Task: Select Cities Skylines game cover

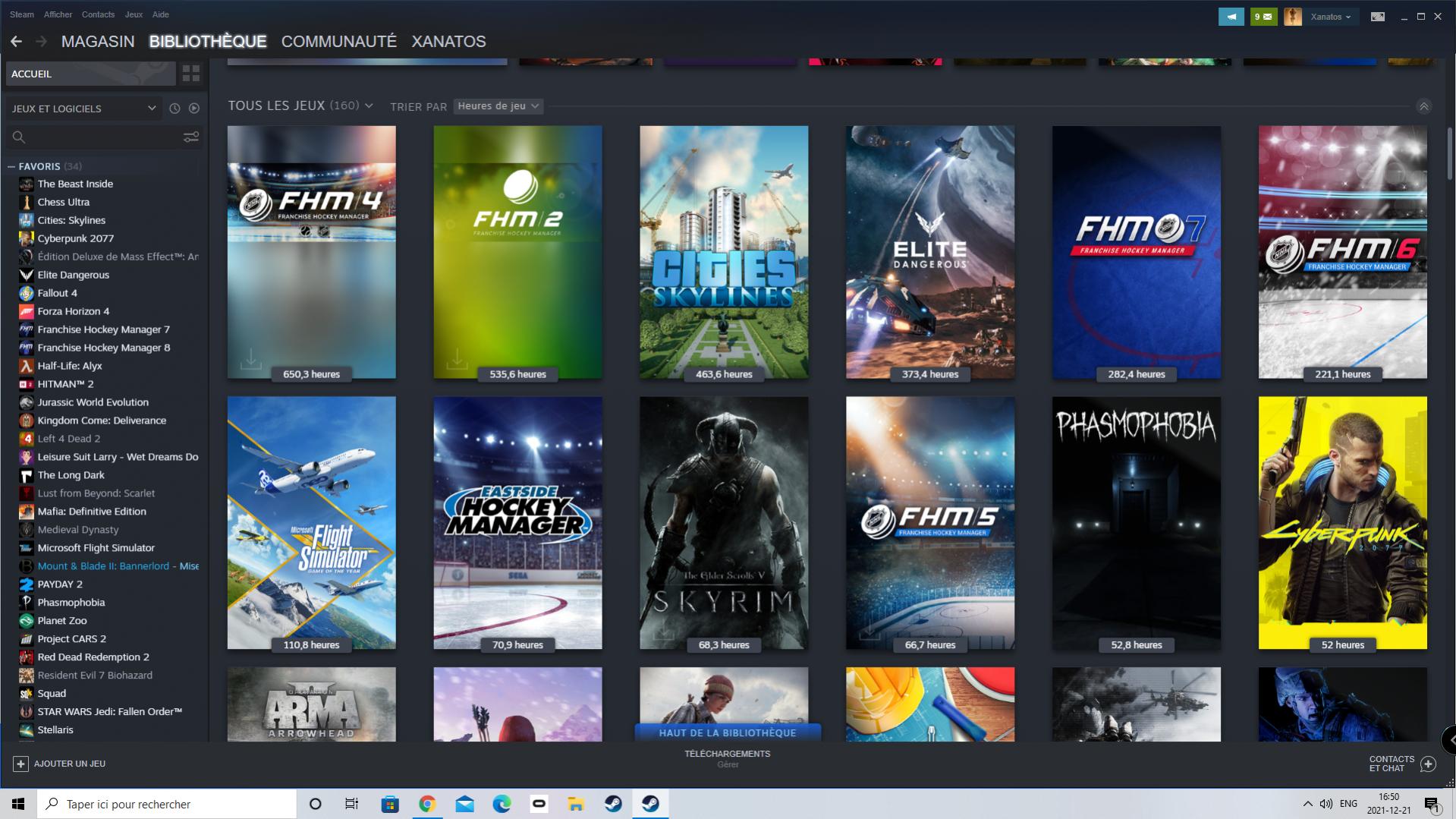Action: [x=724, y=252]
